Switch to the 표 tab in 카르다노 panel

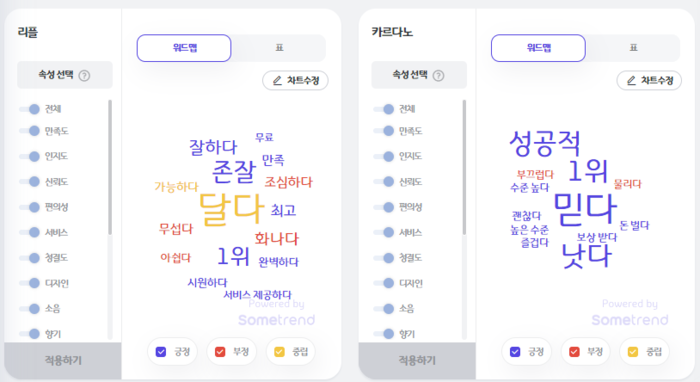pyautogui.click(x=633, y=48)
